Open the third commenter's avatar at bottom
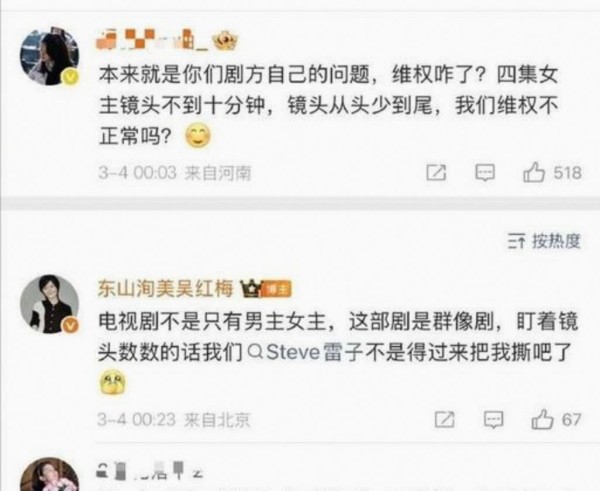The width and height of the screenshot is (600, 491). tap(49, 474)
